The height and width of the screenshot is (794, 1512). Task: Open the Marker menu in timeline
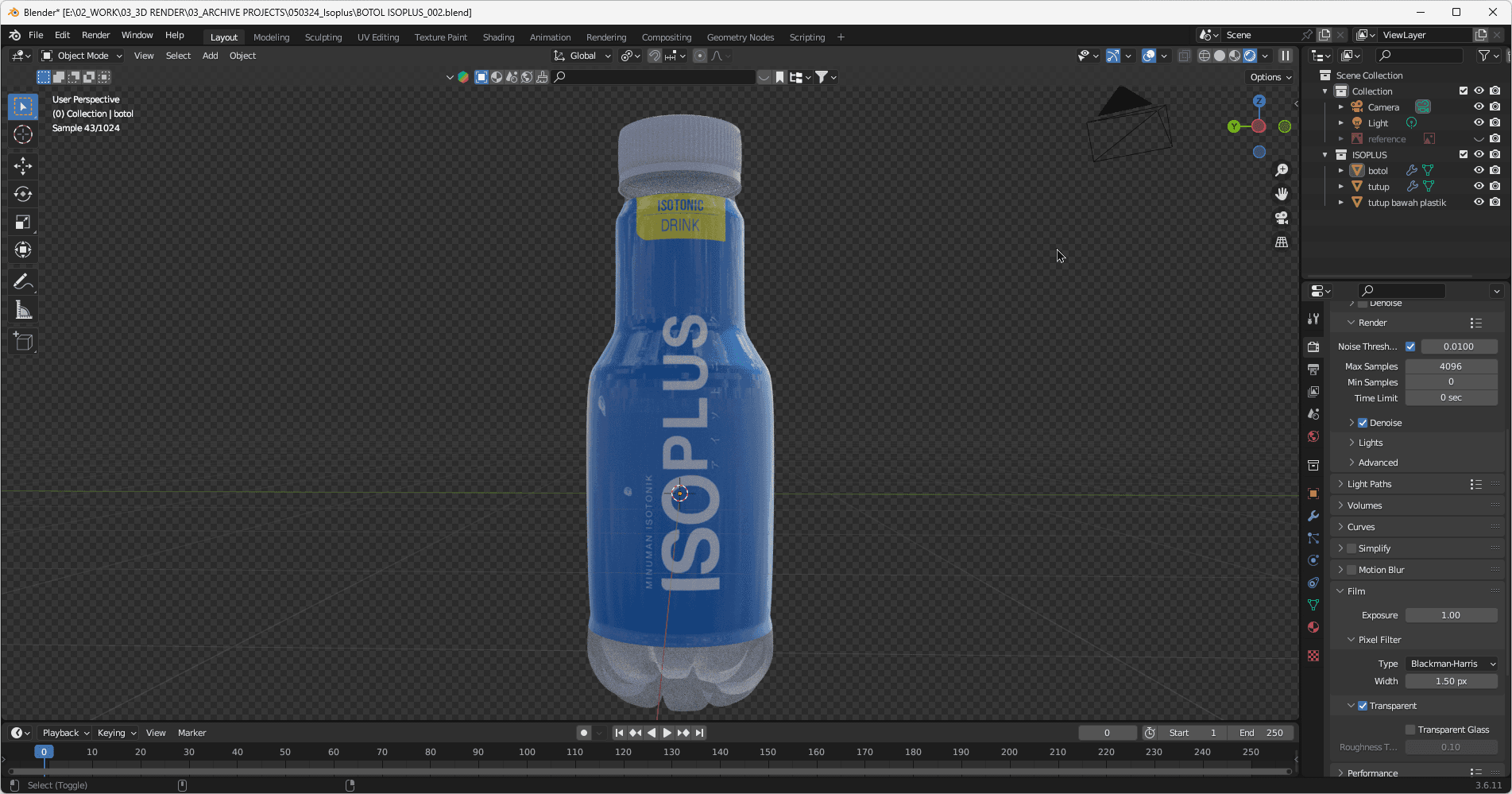coord(191,733)
